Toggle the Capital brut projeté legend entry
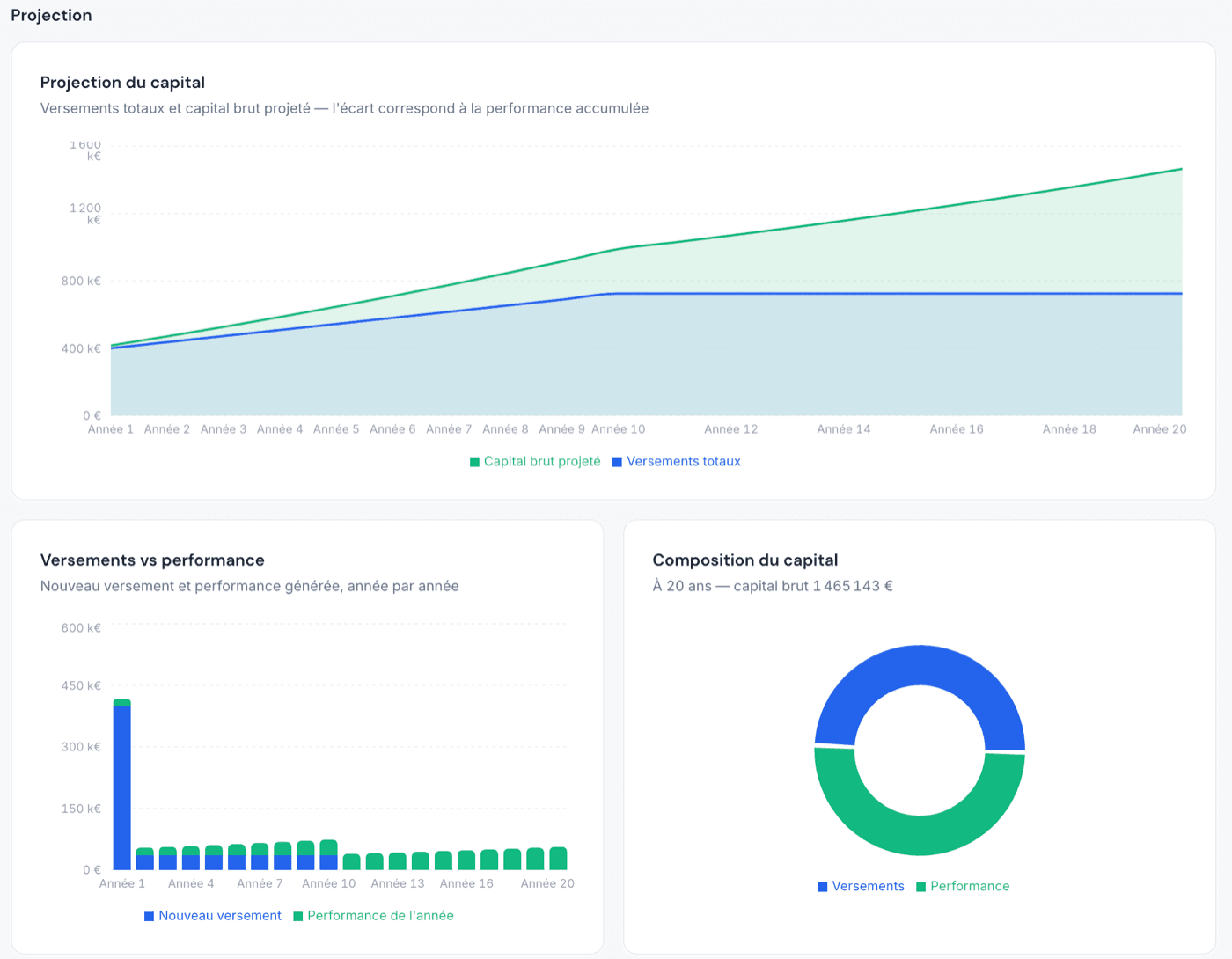Screen dimensions: 1232x959 (x=535, y=461)
